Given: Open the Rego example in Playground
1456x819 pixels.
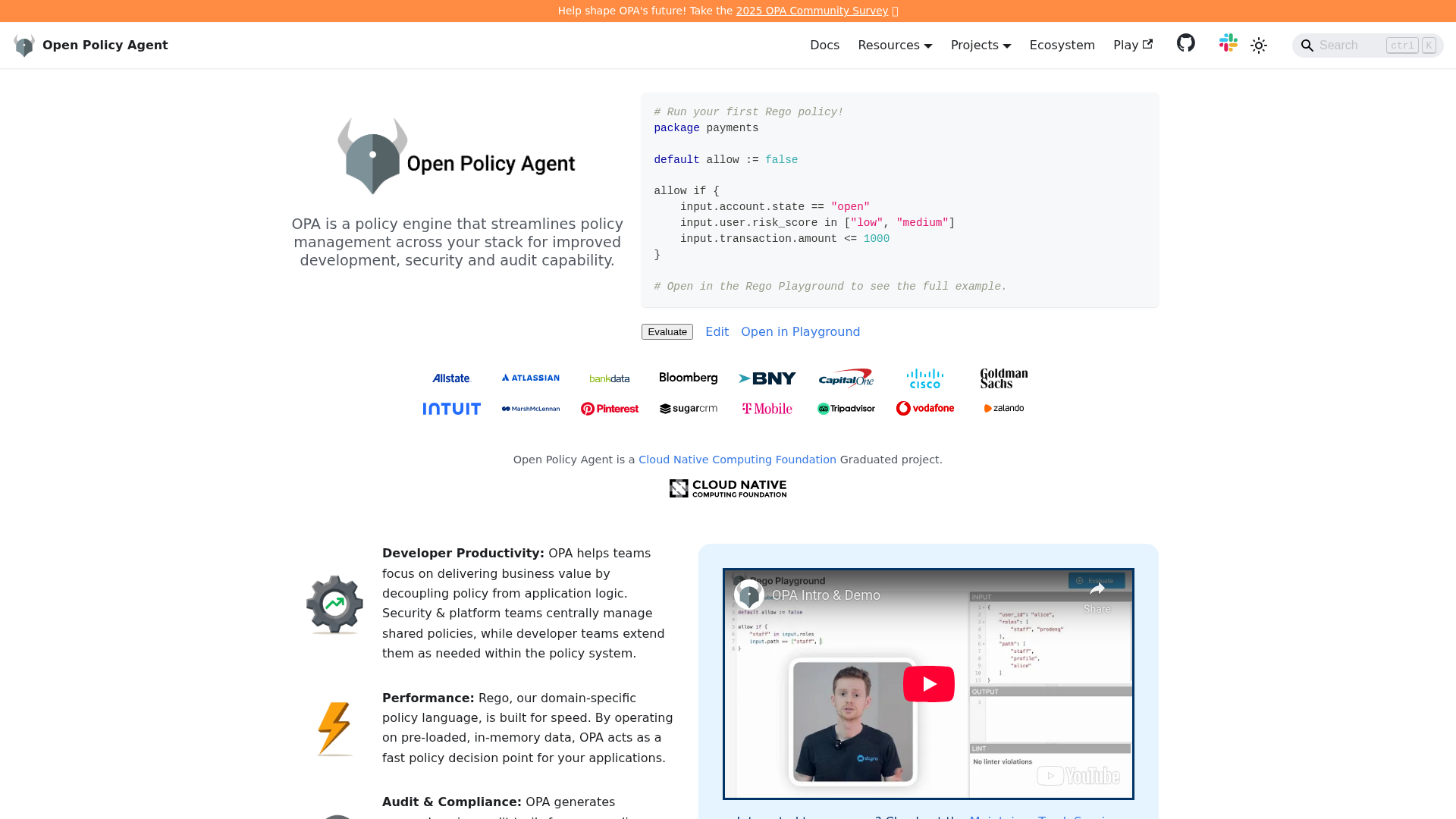Looking at the screenshot, I should (801, 331).
